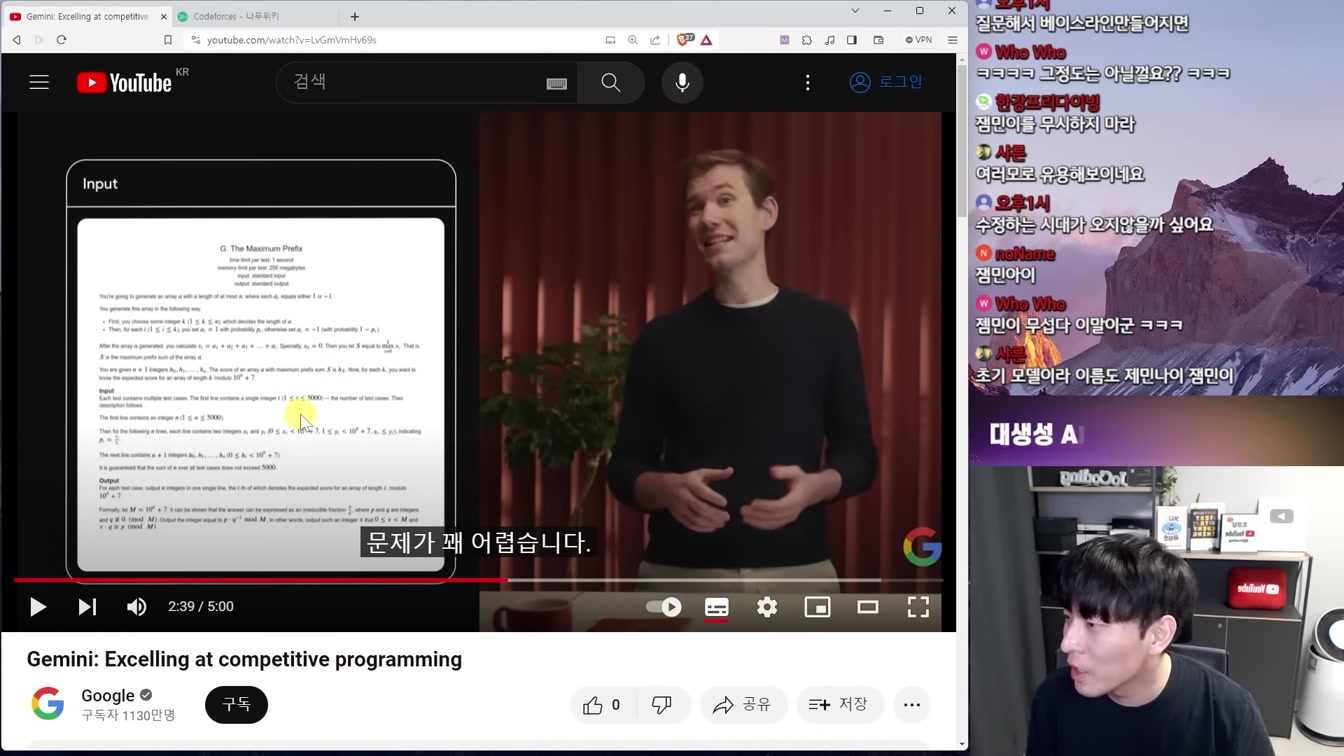Toggle theater mode
This screenshot has width=1344, height=756.
point(868,607)
